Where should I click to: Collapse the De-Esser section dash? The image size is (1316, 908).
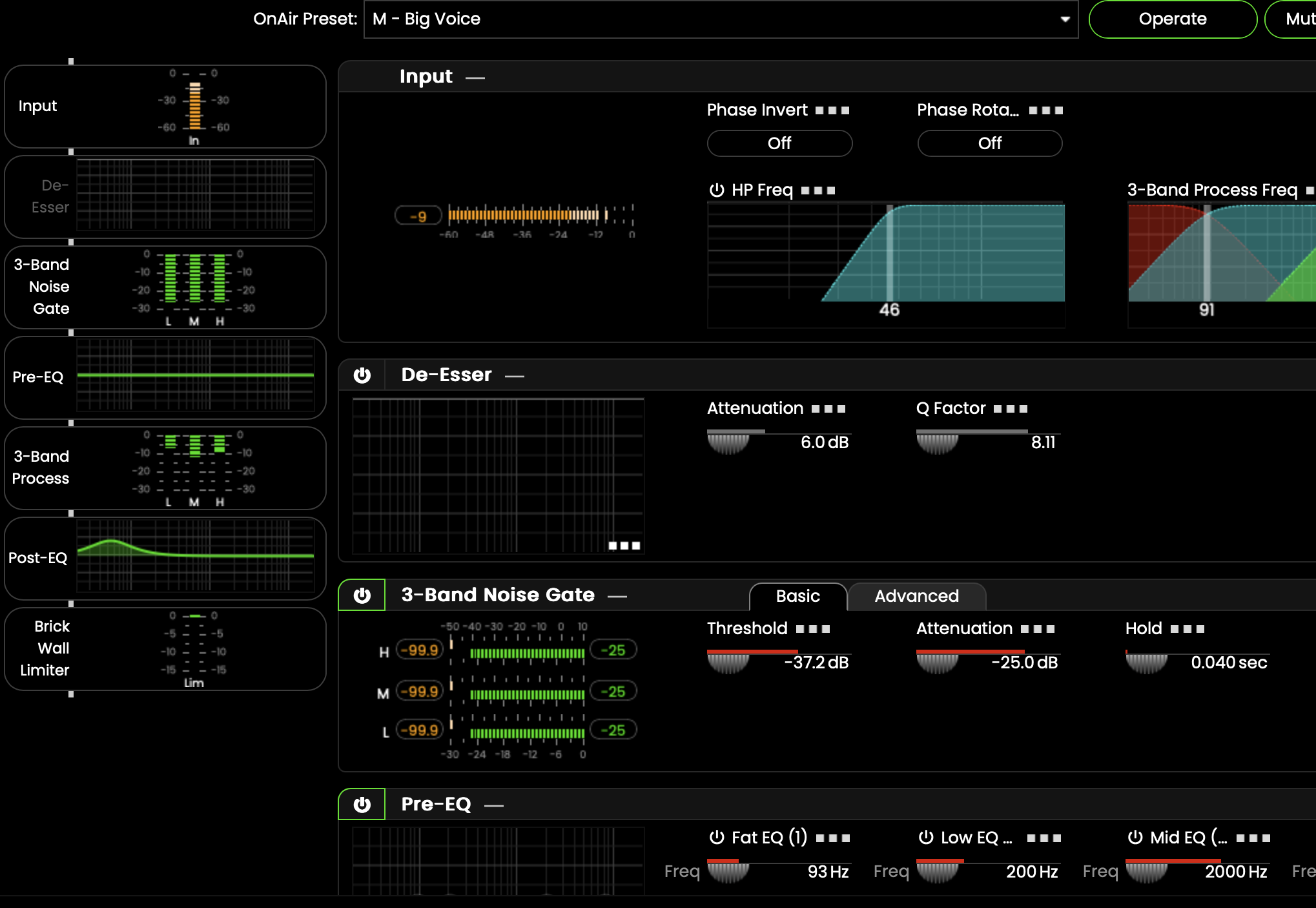(515, 377)
